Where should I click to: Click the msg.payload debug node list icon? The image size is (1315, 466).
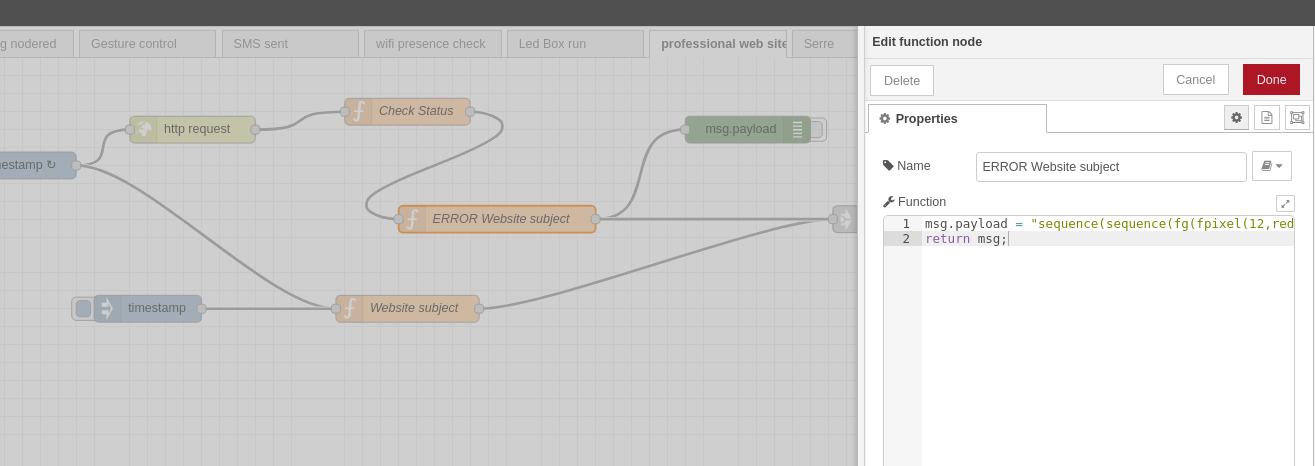[x=797, y=129]
